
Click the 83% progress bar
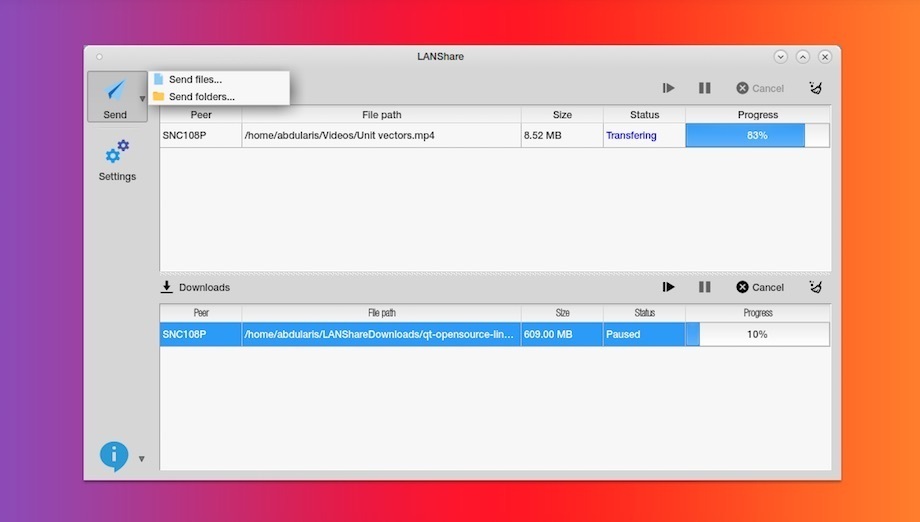757,135
